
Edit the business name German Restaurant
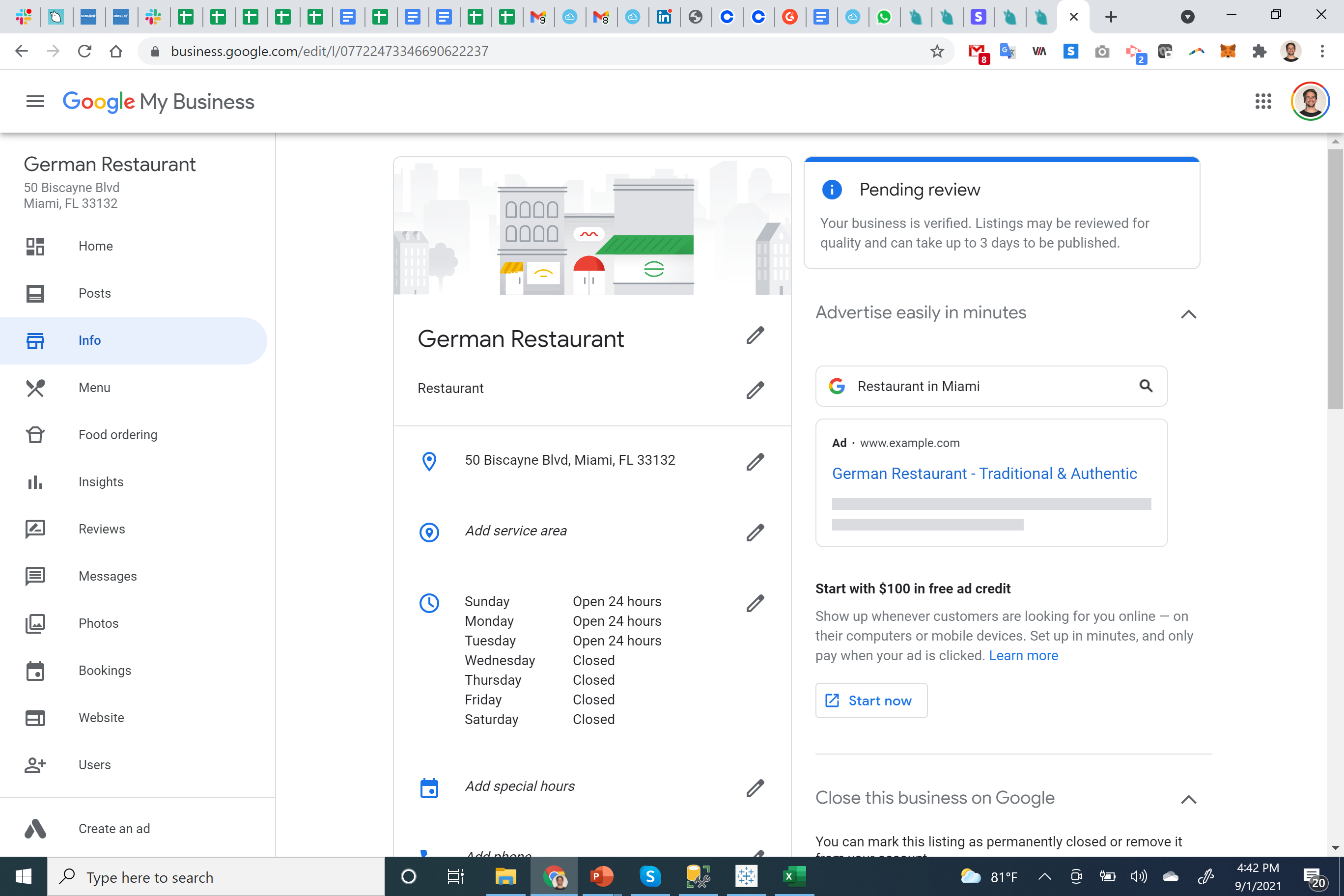point(755,336)
